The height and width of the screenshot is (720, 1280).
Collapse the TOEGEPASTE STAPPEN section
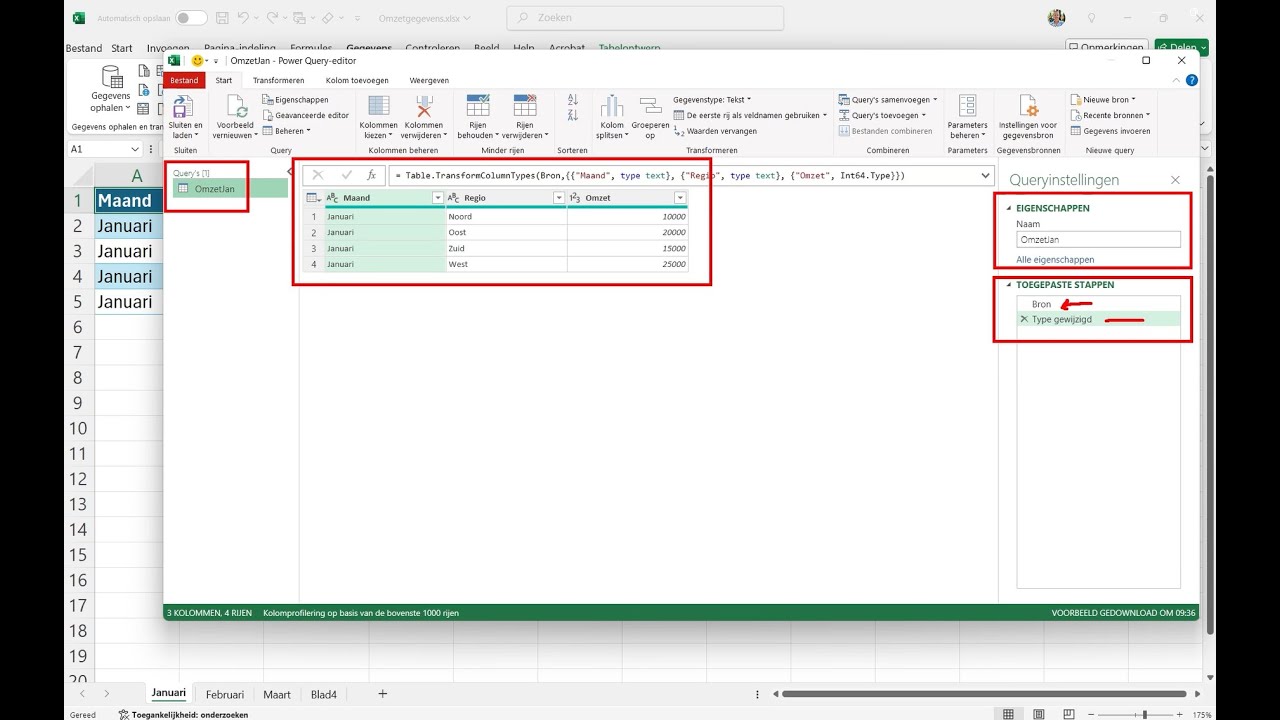[x=1009, y=285]
